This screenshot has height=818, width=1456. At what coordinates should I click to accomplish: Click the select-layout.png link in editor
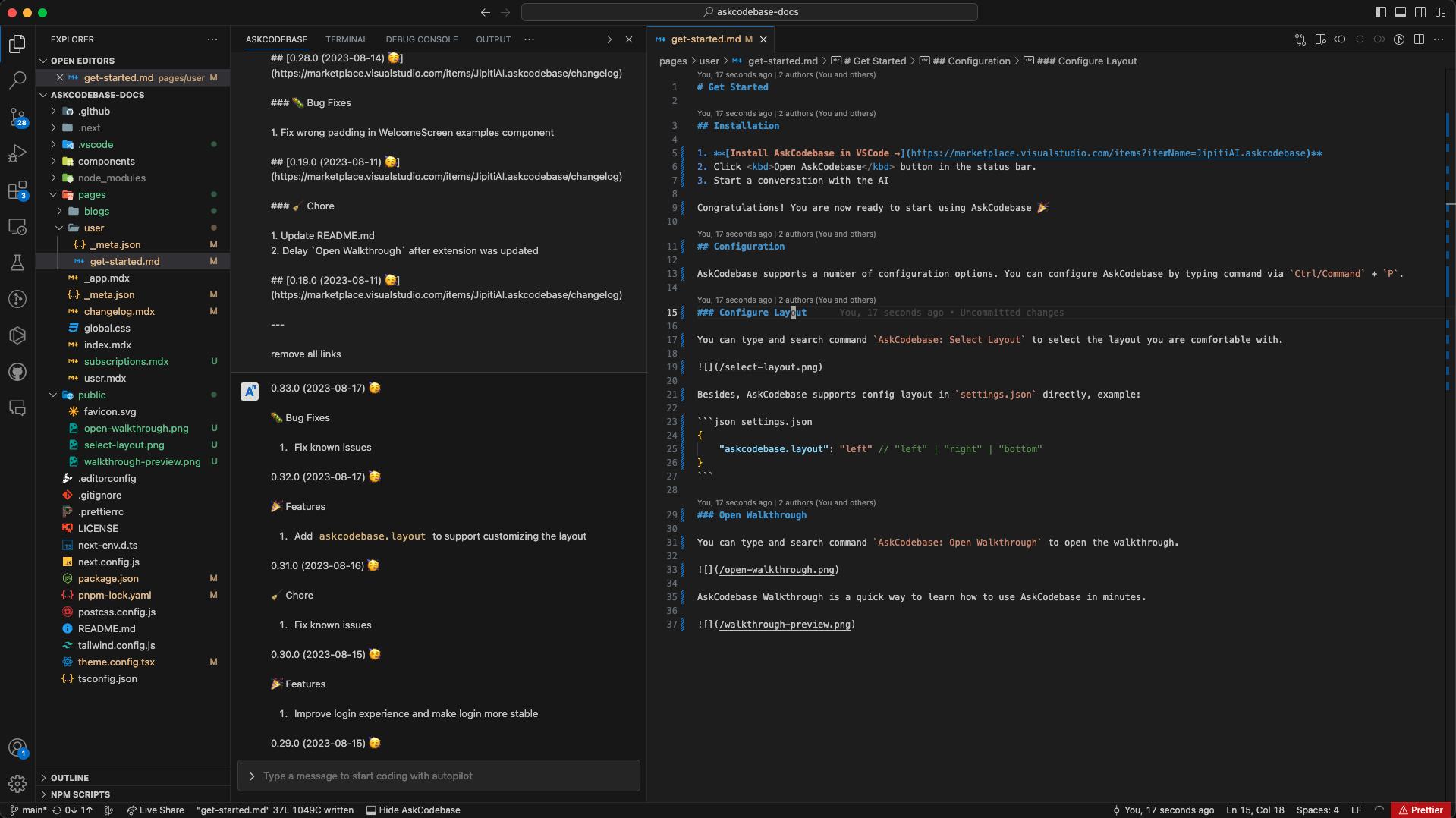(x=769, y=367)
